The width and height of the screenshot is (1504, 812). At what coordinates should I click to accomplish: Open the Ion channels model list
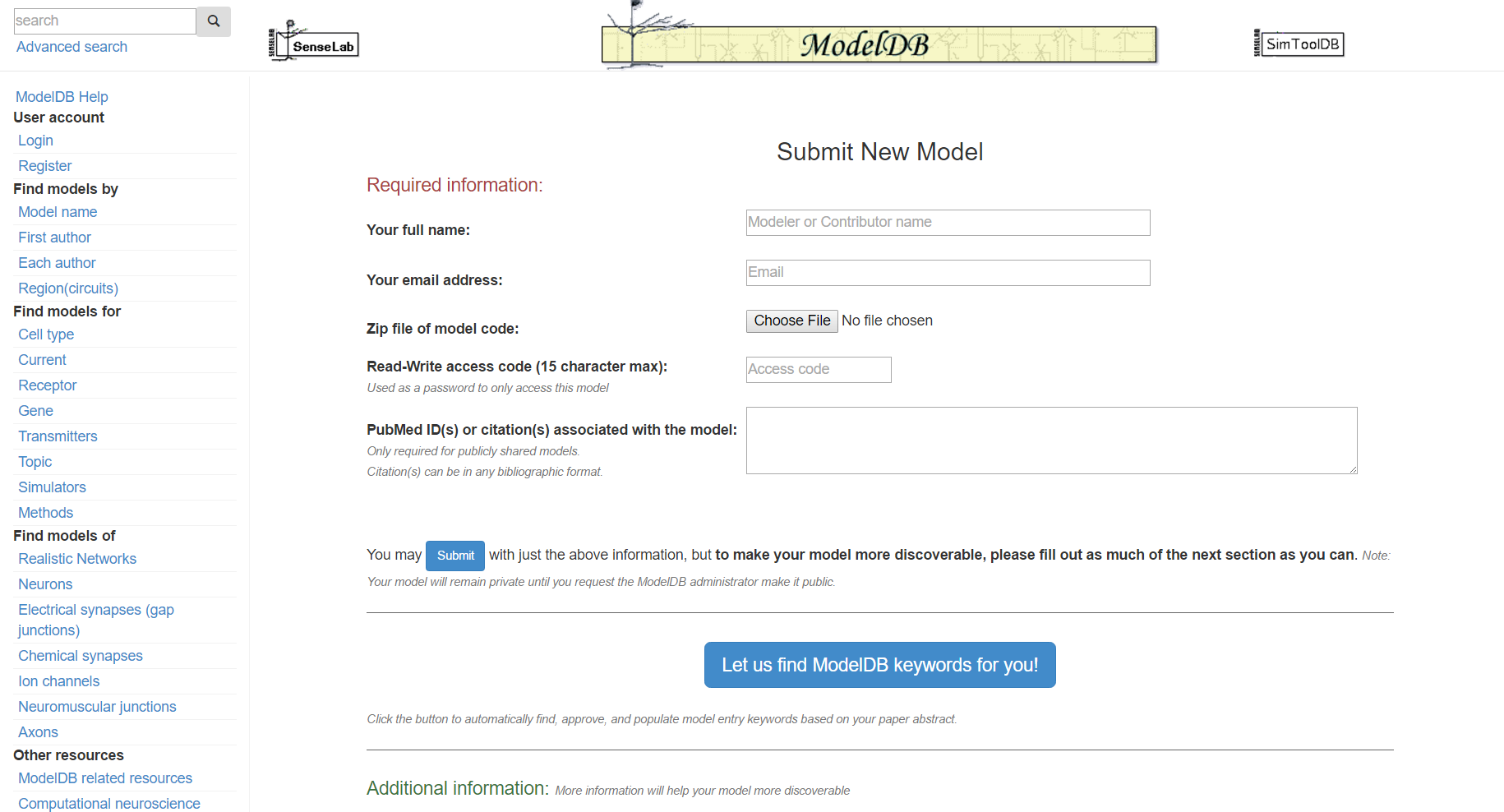point(58,681)
